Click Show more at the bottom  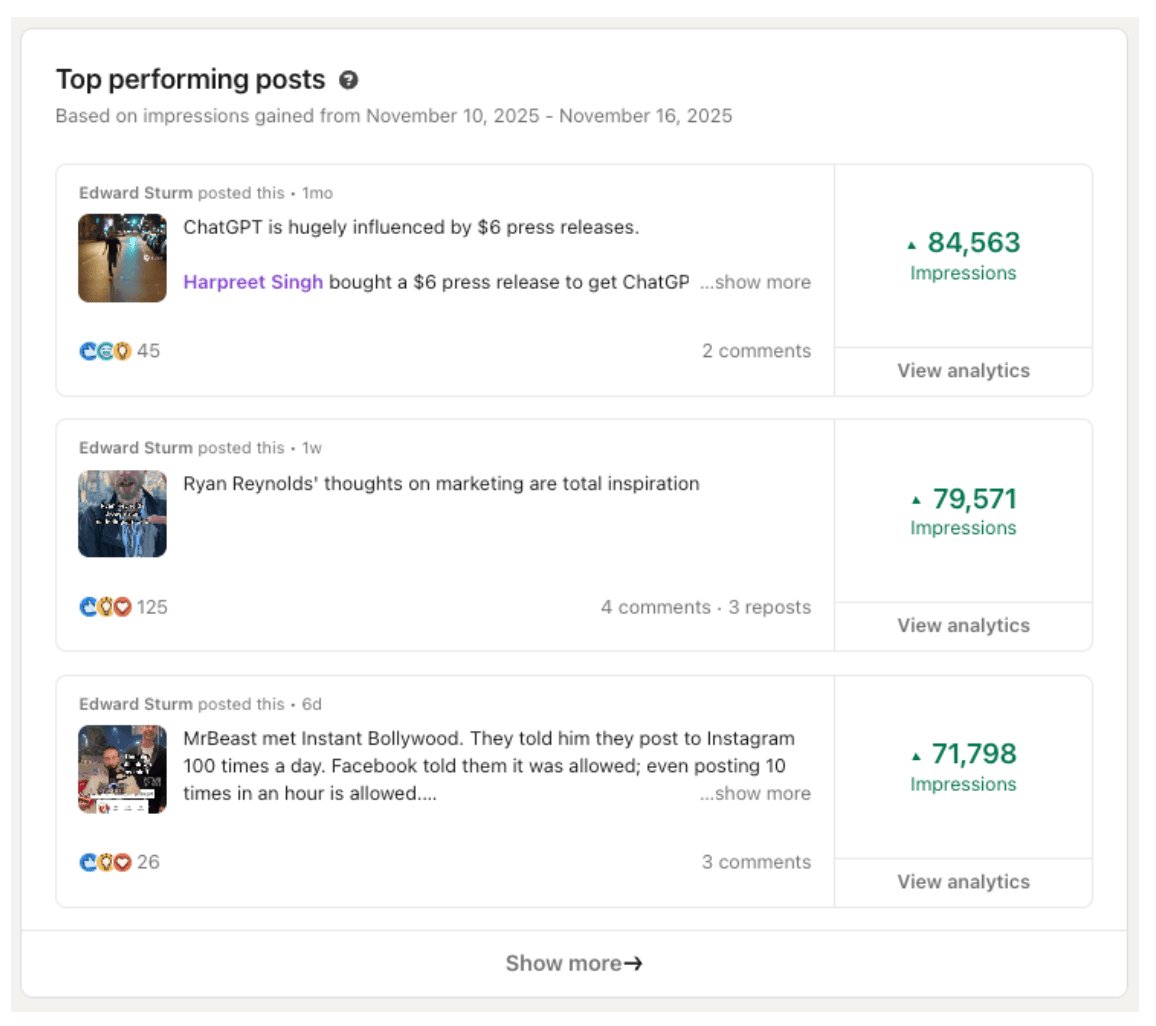tap(574, 963)
